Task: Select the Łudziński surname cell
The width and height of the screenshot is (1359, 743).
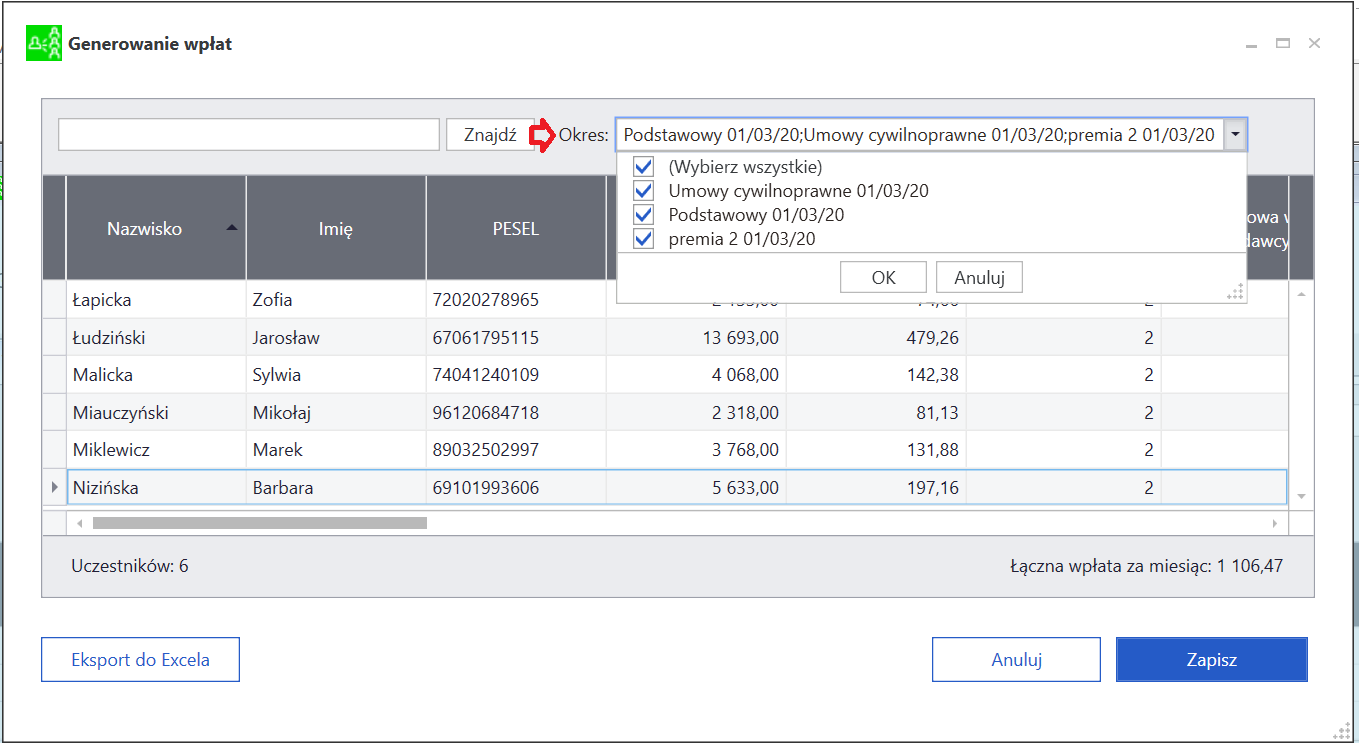Action: click(x=156, y=338)
